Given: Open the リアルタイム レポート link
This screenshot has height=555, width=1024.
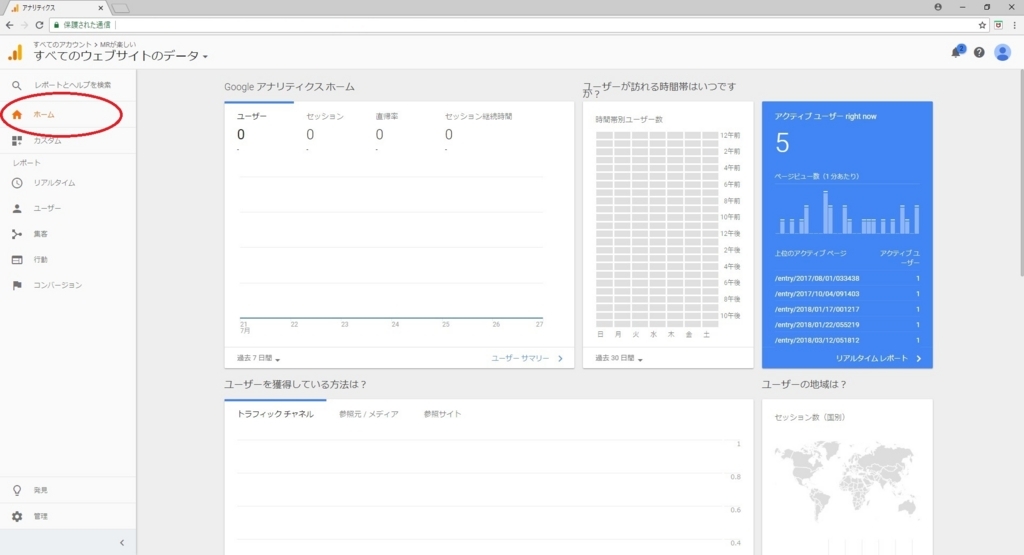Looking at the screenshot, I should point(878,358).
